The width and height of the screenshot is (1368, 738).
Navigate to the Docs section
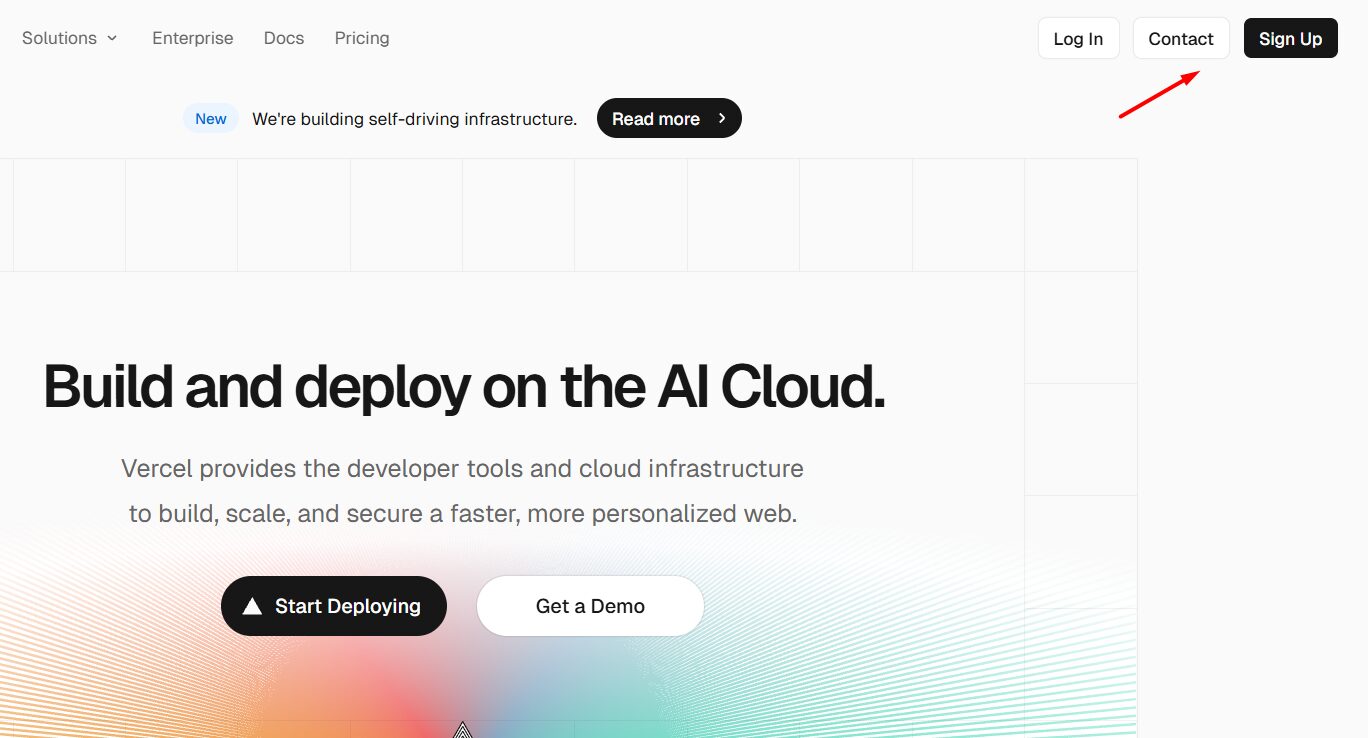pos(283,38)
